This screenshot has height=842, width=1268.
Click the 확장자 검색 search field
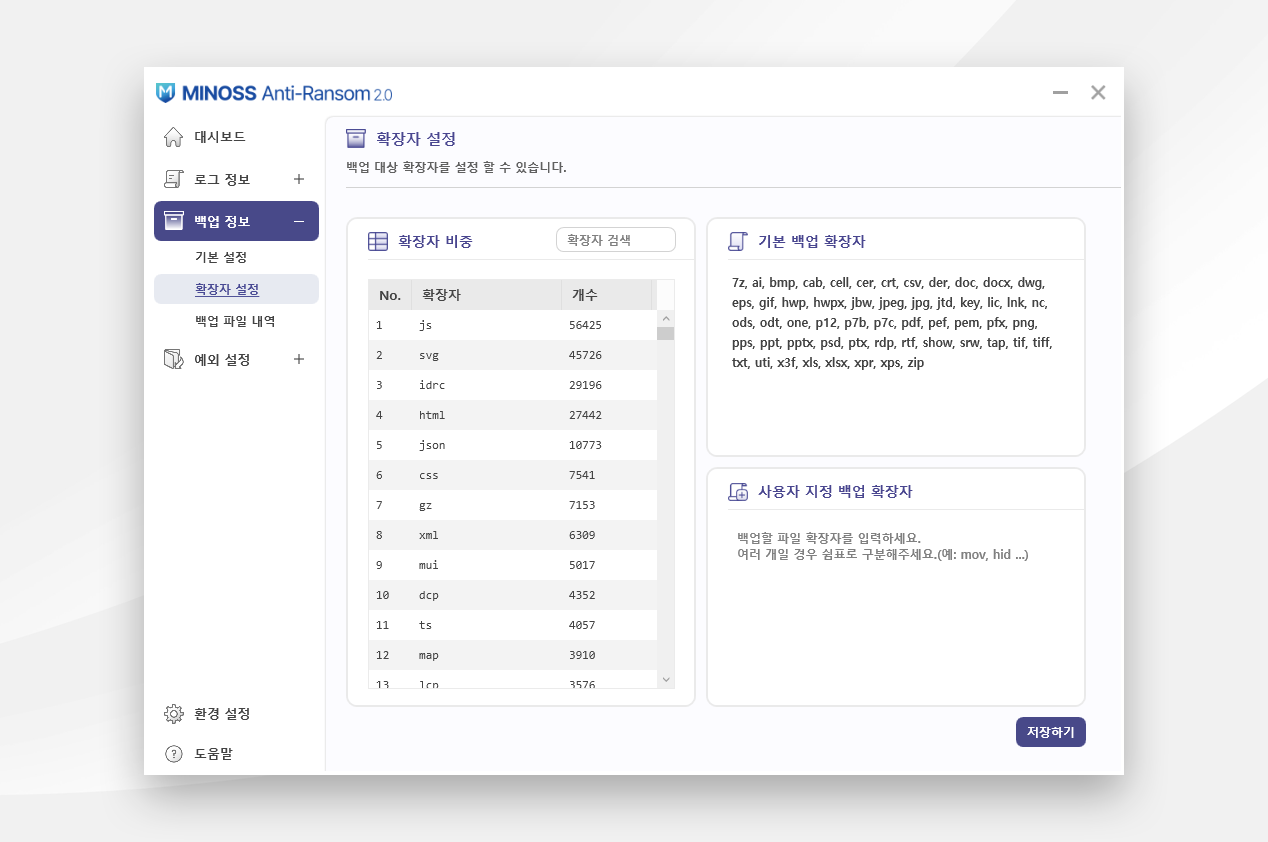[616, 240]
